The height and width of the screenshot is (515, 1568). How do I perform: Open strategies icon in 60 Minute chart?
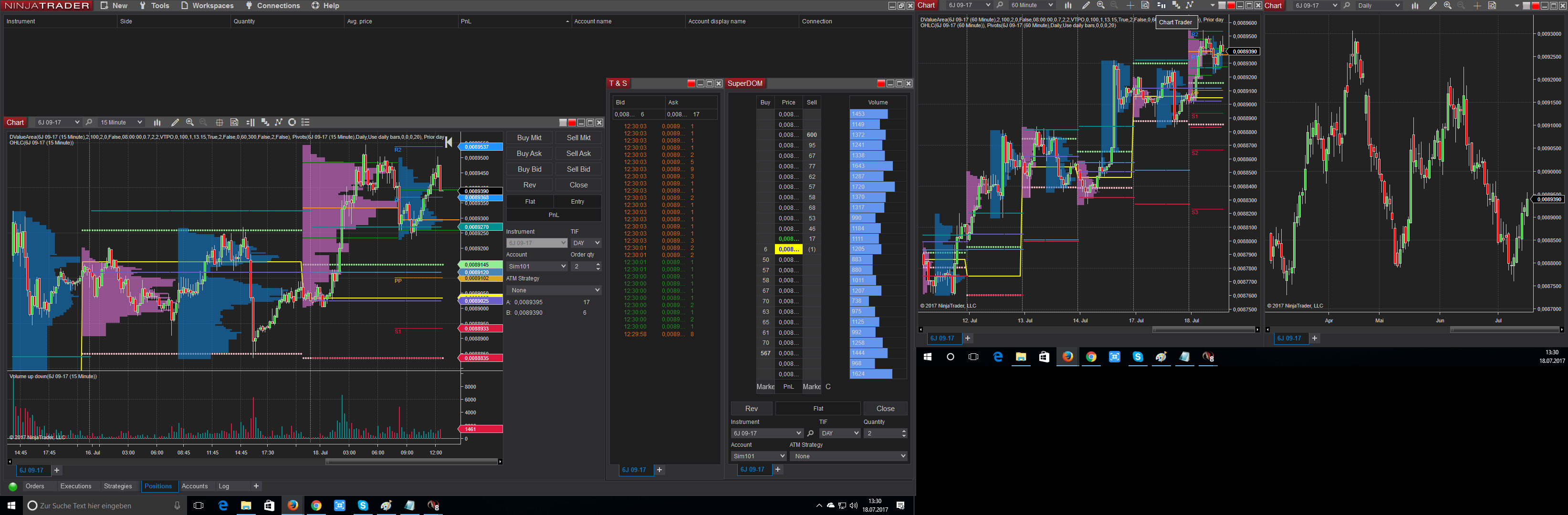[x=1190, y=5]
